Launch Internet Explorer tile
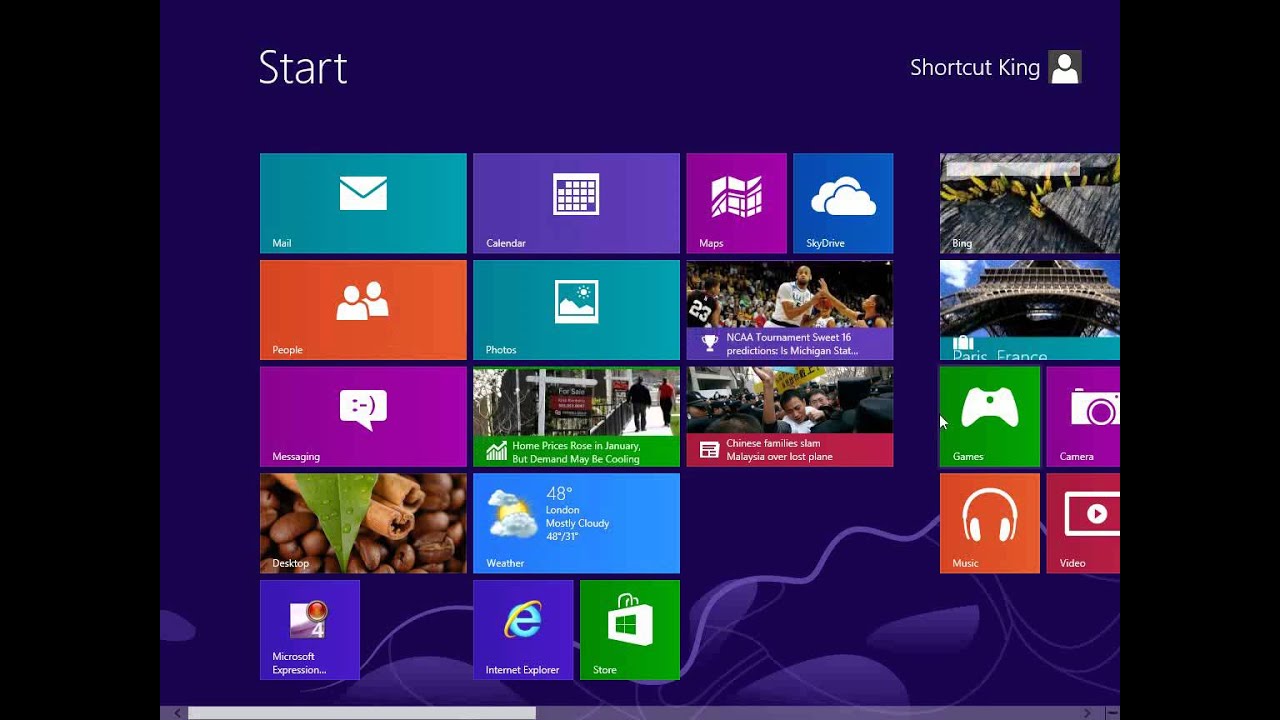This screenshot has height=720, width=1280. click(523, 630)
